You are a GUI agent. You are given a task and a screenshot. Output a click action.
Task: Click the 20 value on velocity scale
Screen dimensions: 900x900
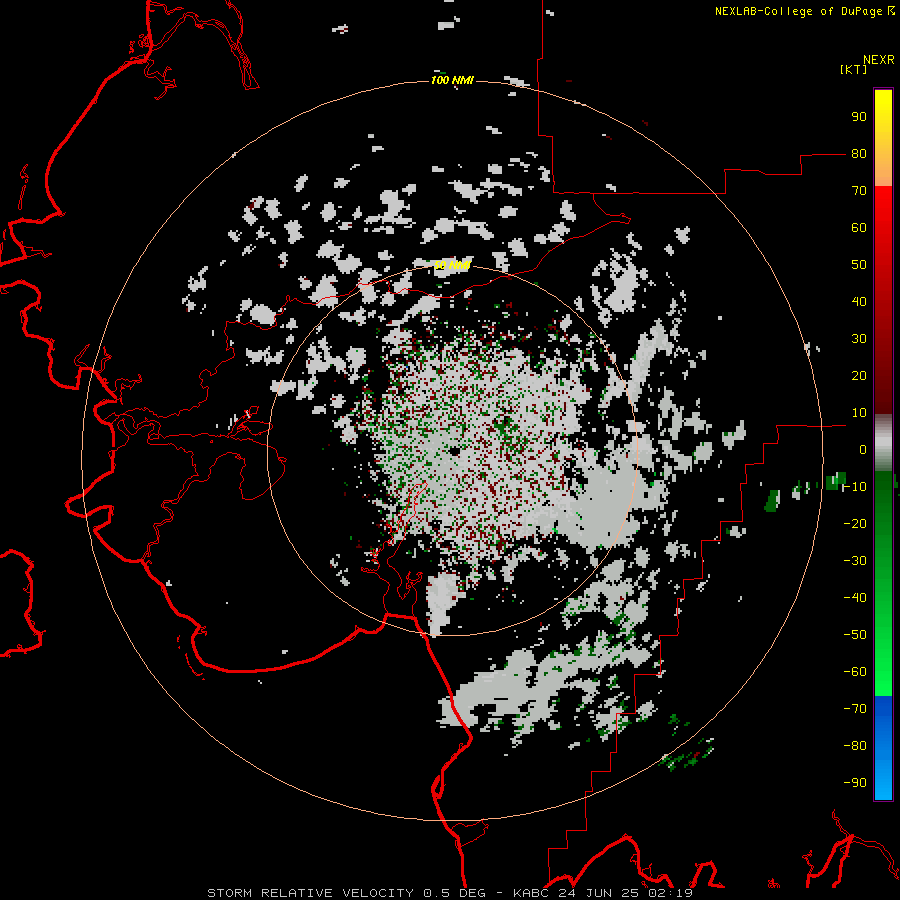point(859,375)
